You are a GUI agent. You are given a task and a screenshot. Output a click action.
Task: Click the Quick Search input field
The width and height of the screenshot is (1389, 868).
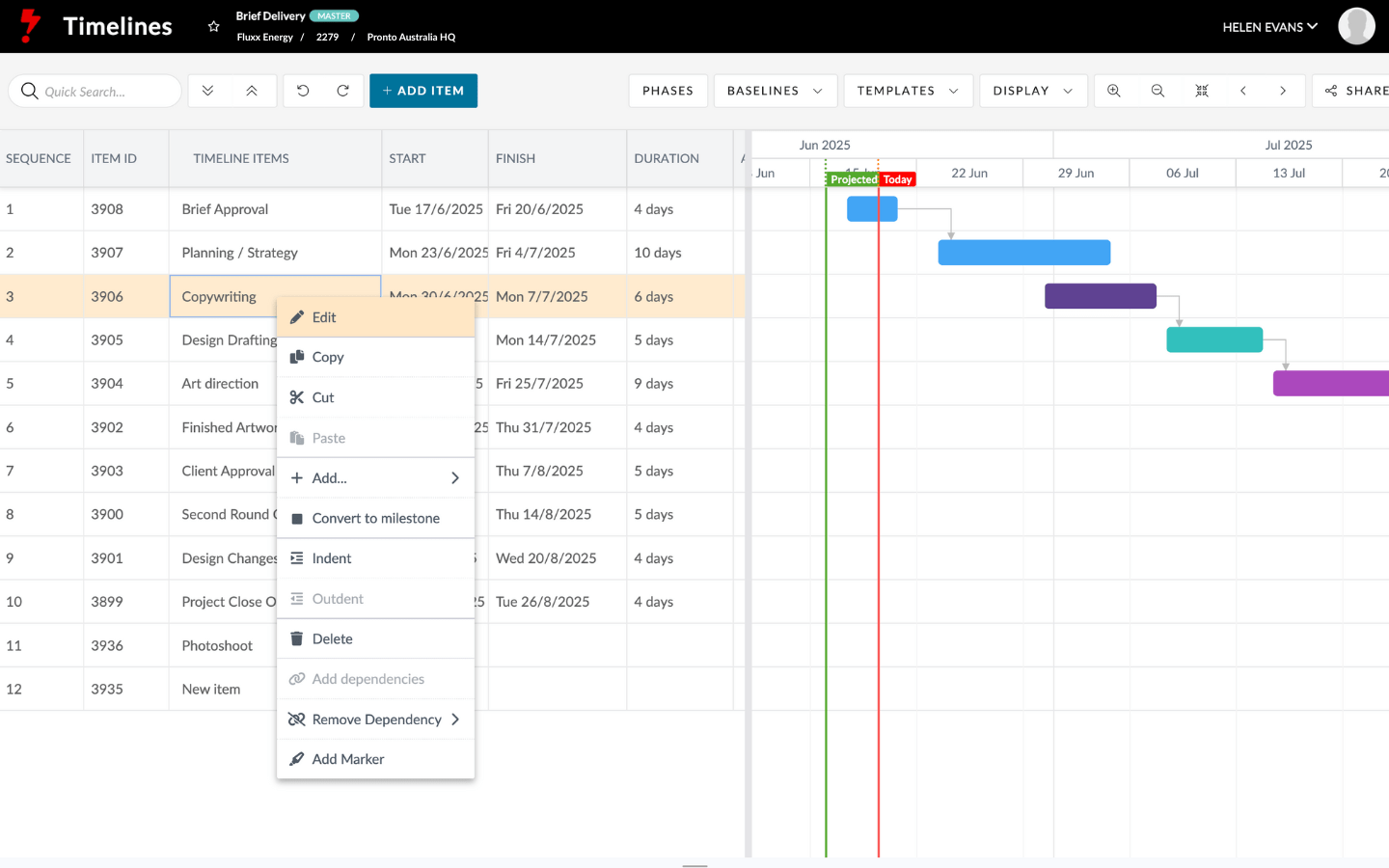(x=95, y=91)
